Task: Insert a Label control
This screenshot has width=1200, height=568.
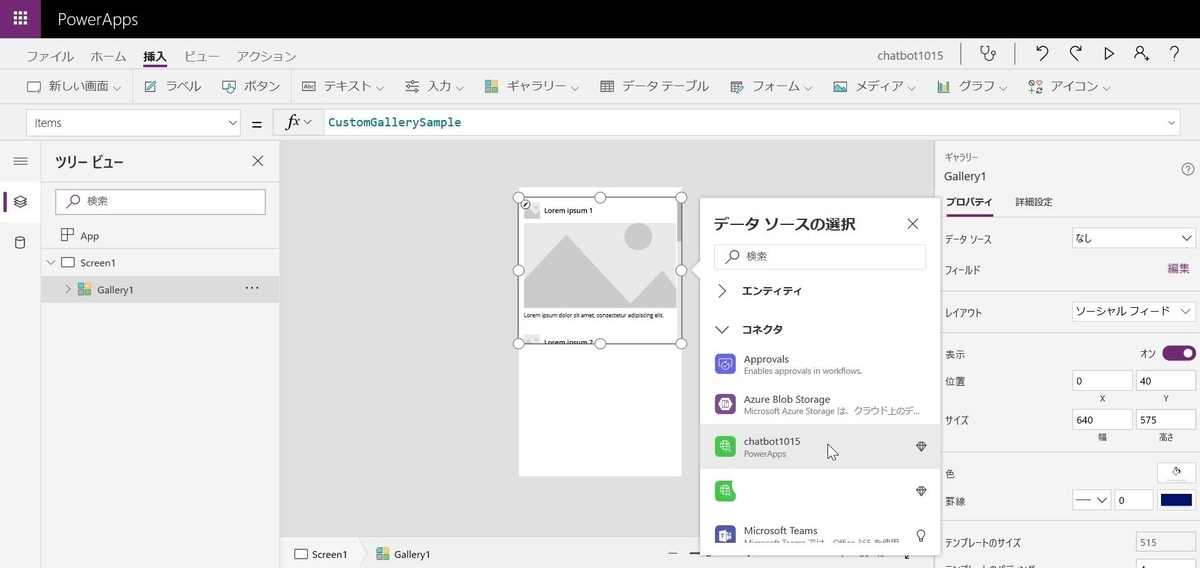Action: (173, 87)
